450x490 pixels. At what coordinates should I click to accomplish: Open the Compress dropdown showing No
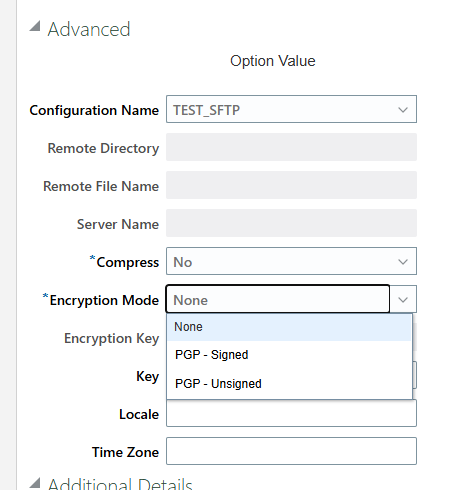coord(291,261)
